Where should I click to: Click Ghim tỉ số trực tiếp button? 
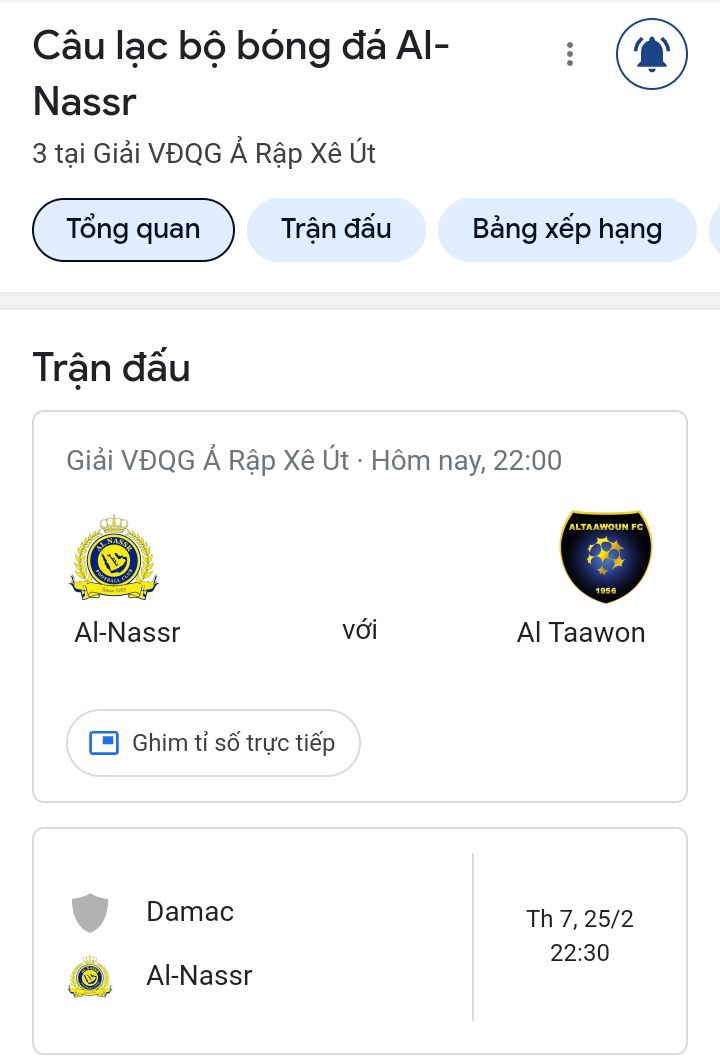213,743
